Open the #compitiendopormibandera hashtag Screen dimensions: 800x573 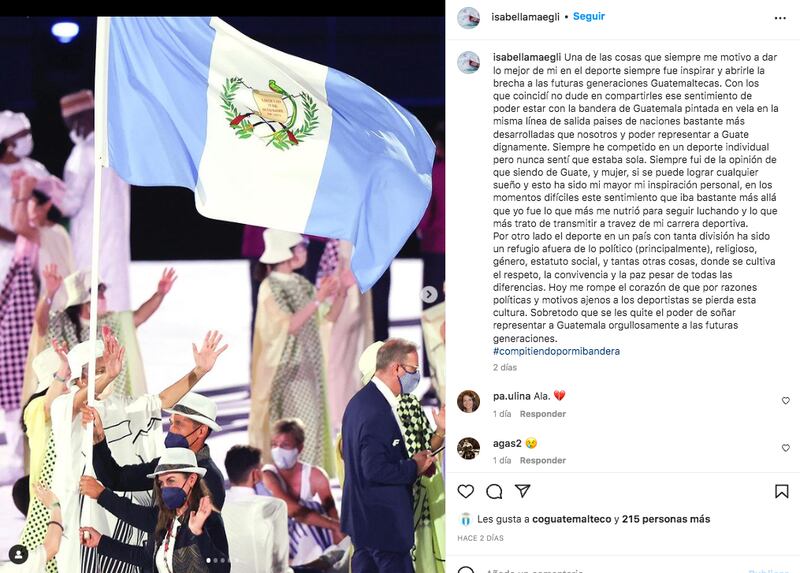click(x=556, y=351)
